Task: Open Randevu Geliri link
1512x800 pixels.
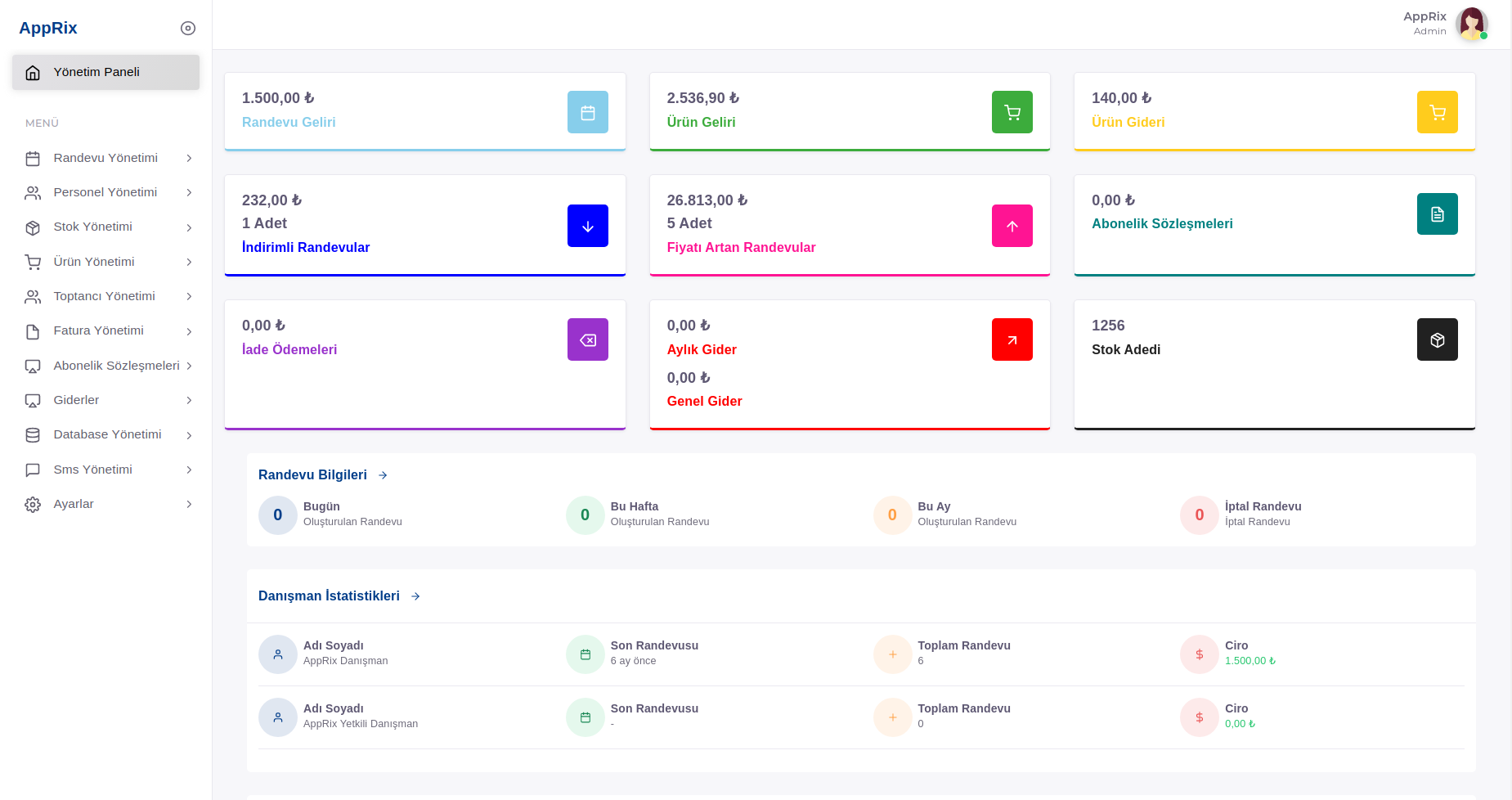Action: click(x=289, y=122)
